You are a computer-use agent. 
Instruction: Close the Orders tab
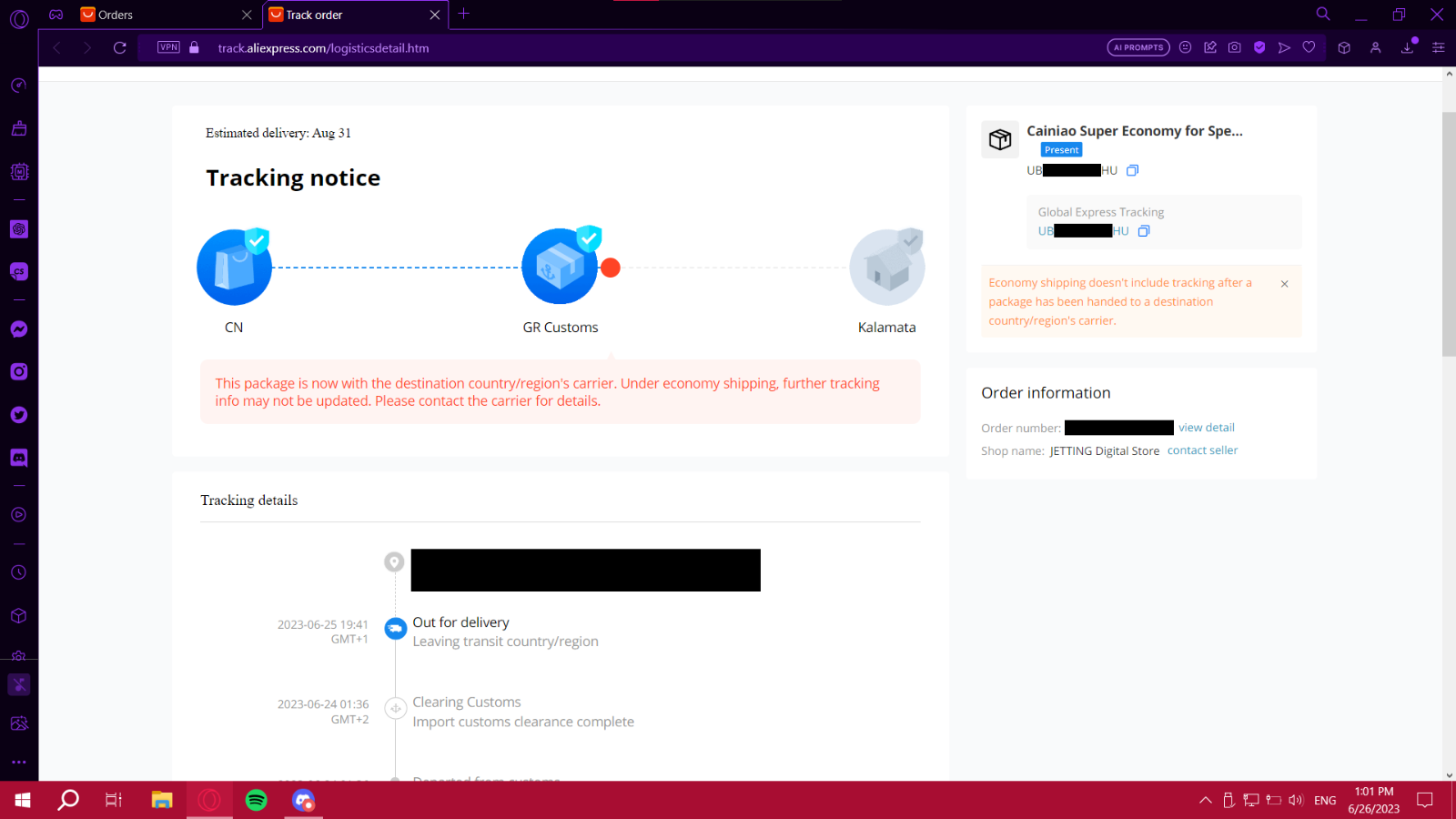click(x=247, y=15)
